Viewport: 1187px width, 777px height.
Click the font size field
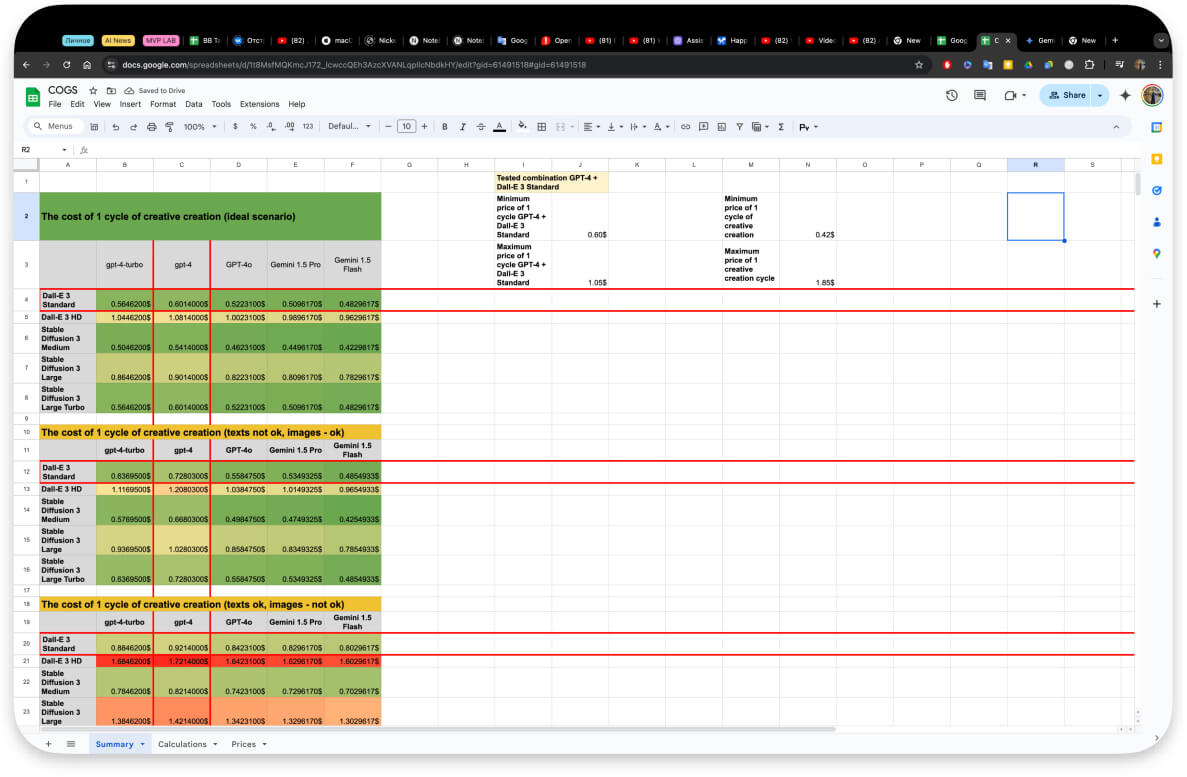pos(407,127)
